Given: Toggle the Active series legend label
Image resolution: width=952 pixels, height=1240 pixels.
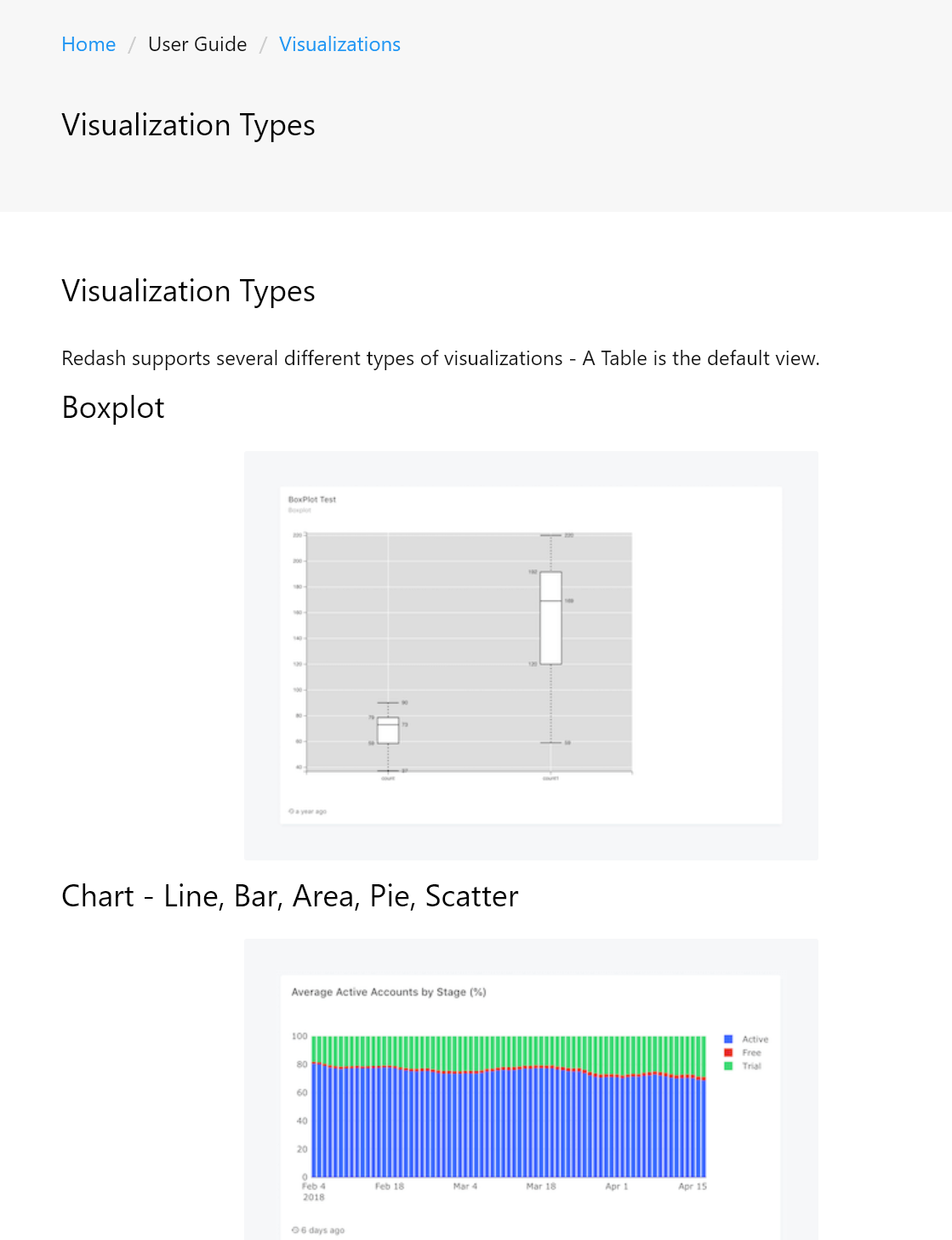Looking at the screenshot, I should point(755,1039).
